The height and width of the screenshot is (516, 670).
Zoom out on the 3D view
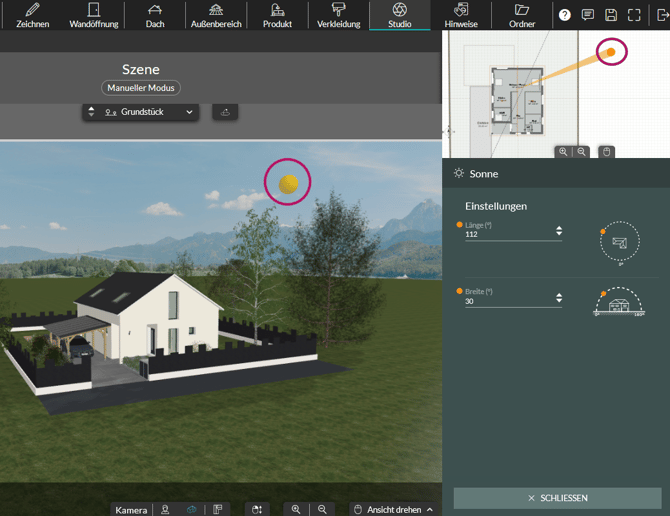click(x=322, y=510)
